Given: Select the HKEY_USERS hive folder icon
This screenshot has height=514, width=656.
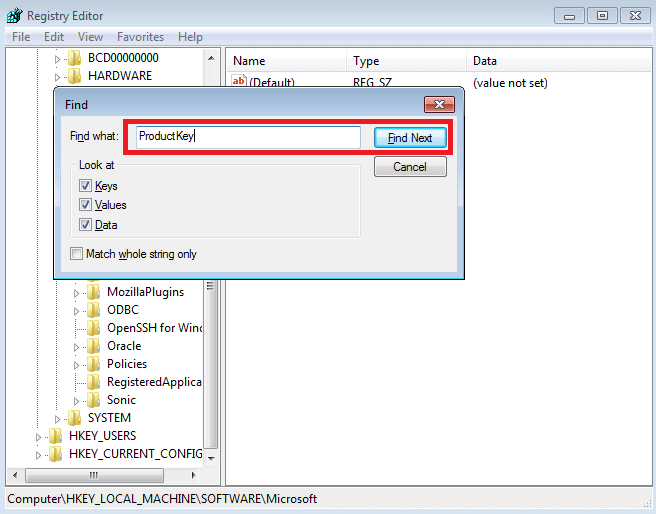Looking at the screenshot, I should coord(55,436).
